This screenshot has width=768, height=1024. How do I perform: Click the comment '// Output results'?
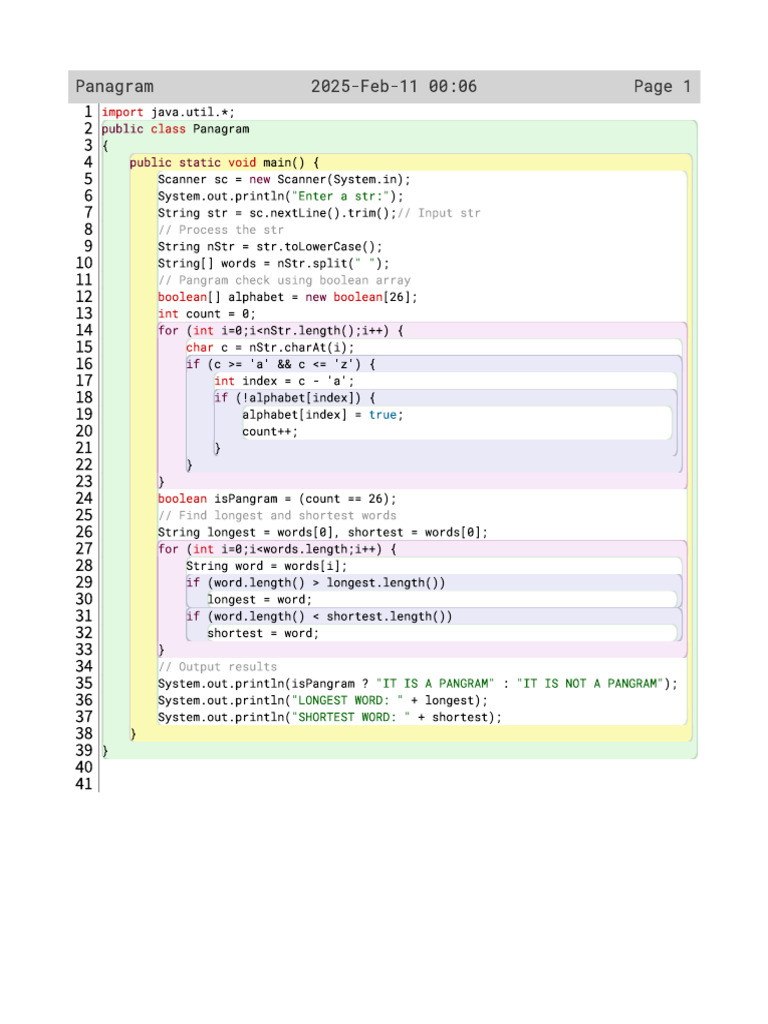point(217,667)
